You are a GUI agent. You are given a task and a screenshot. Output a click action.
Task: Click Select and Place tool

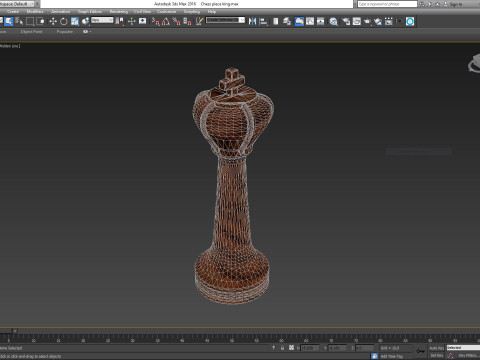coord(85,21)
